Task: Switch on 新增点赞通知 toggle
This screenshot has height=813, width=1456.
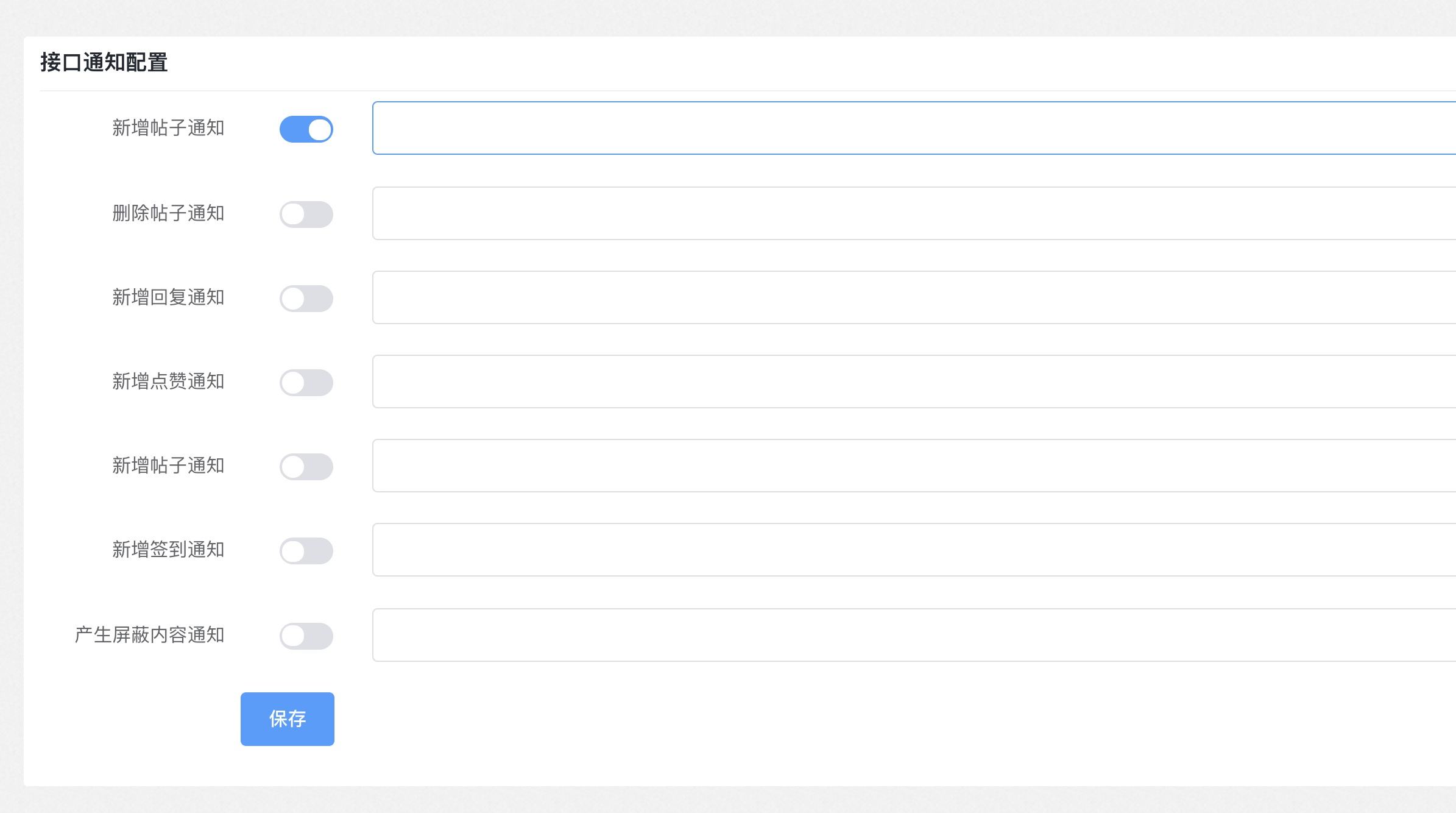Action: 306,383
